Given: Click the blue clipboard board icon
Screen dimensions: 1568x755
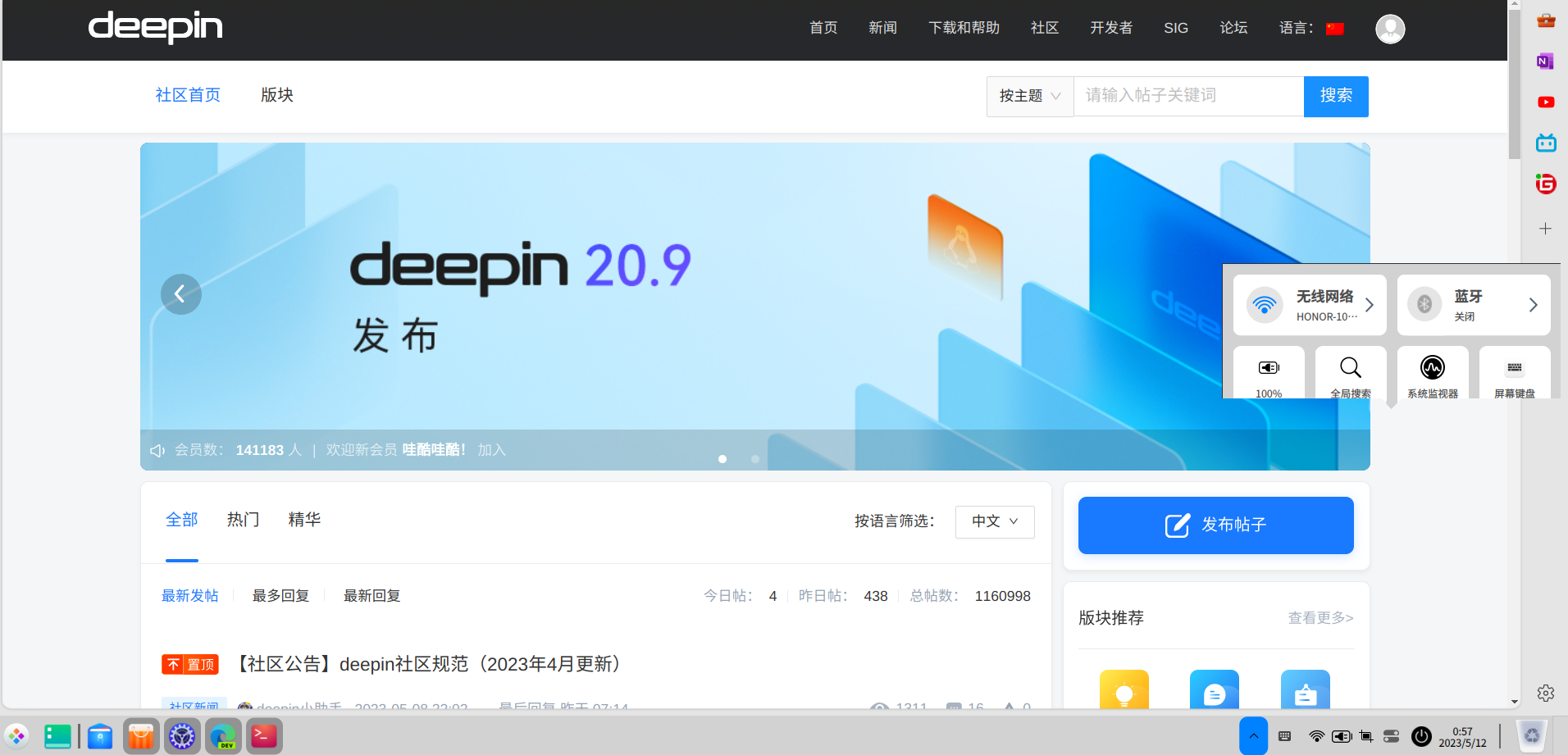Looking at the screenshot, I should pos(1306,690).
